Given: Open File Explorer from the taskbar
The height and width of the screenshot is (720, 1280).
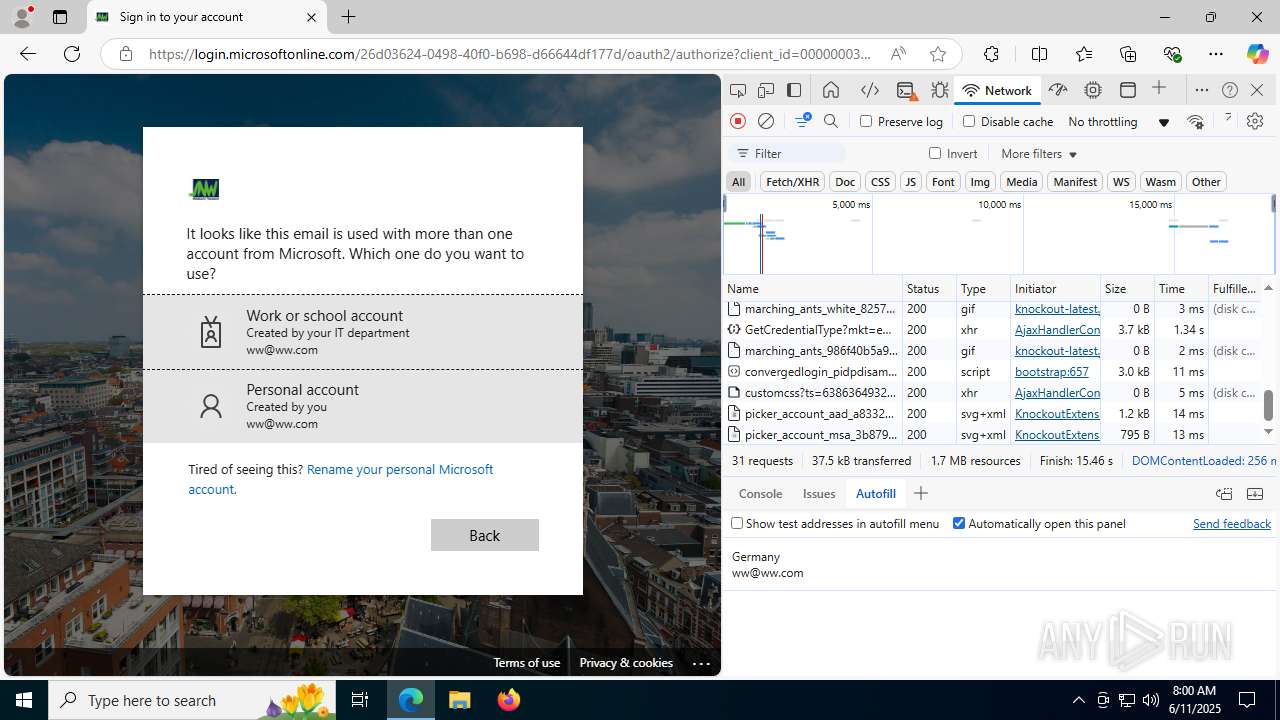Looking at the screenshot, I should 460,700.
